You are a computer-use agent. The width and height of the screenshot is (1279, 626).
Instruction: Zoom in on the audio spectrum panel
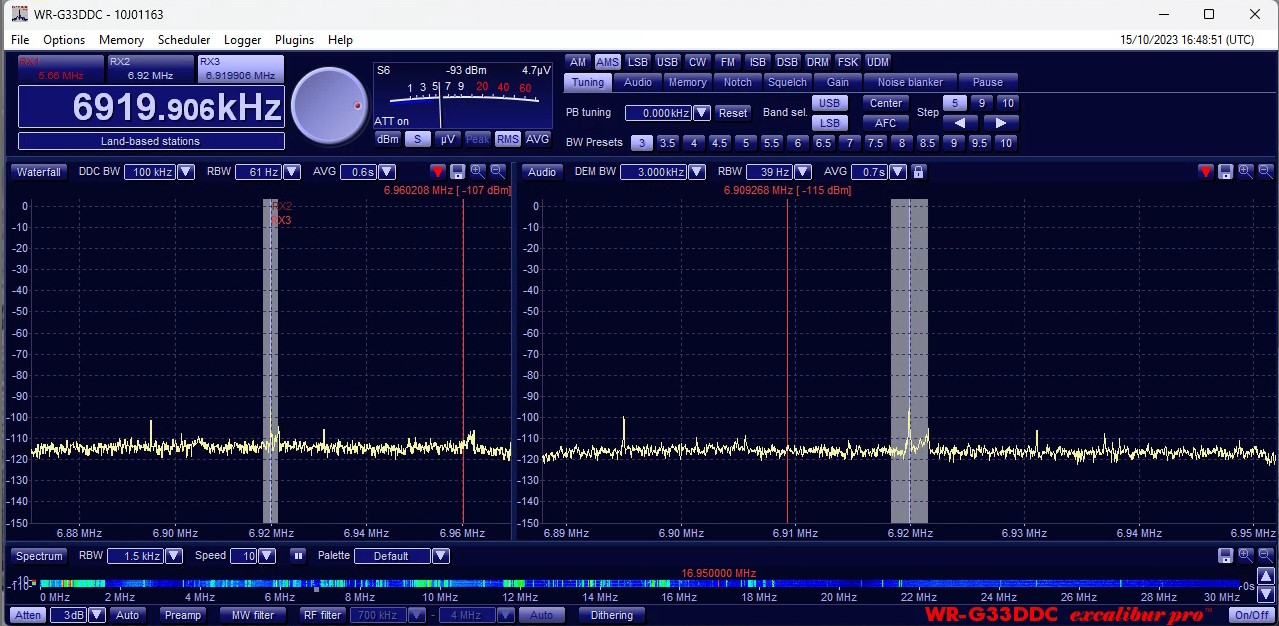pos(1245,172)
